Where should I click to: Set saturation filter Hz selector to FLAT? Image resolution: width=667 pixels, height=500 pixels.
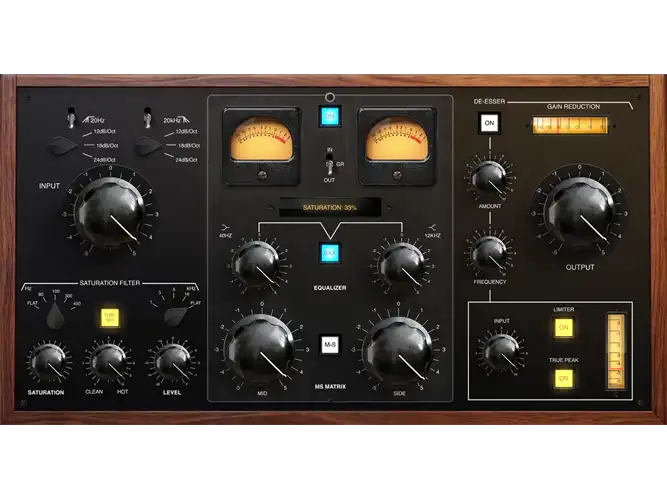(32, 303)
